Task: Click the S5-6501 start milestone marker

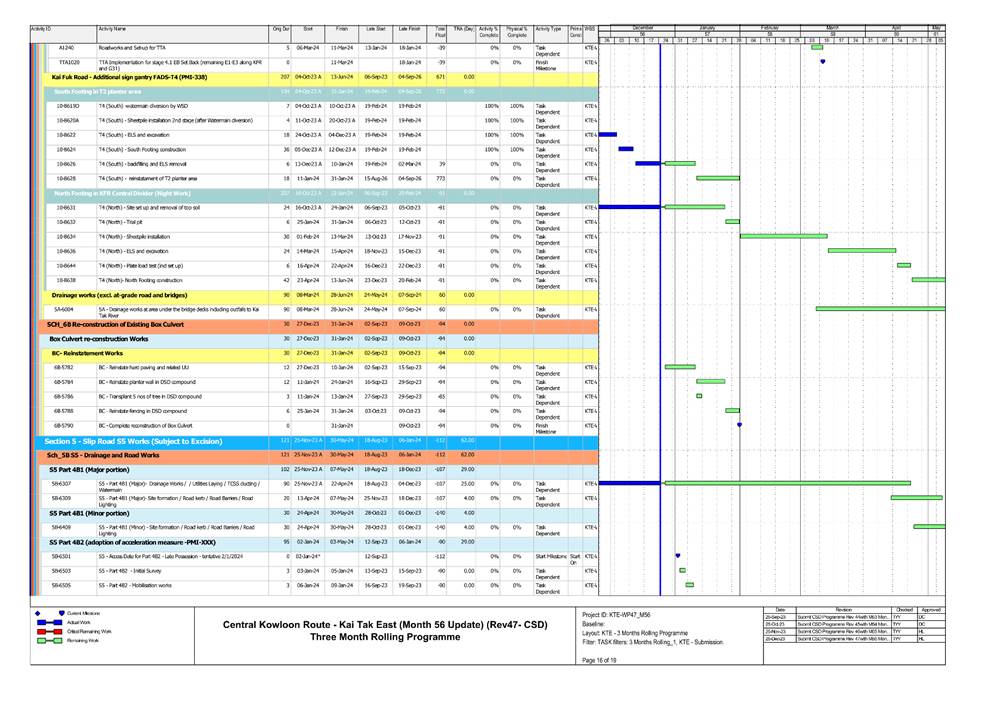Action: (x=678, y=556)
